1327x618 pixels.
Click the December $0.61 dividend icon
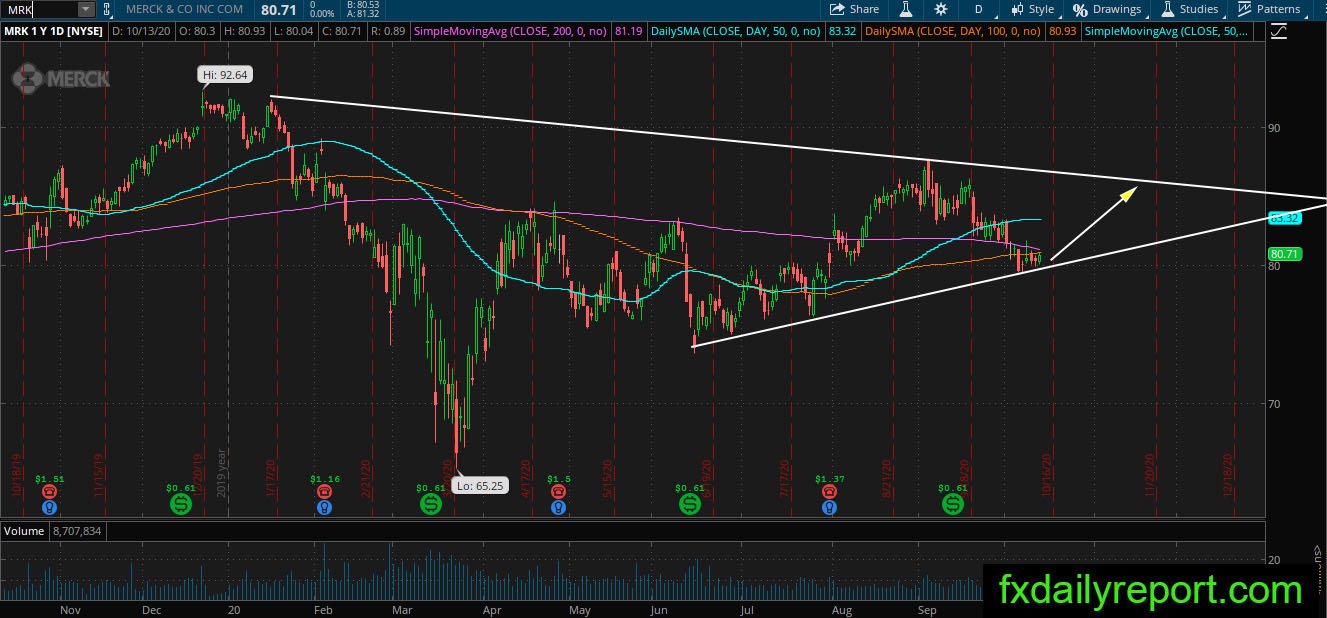(x=181, y=503)
